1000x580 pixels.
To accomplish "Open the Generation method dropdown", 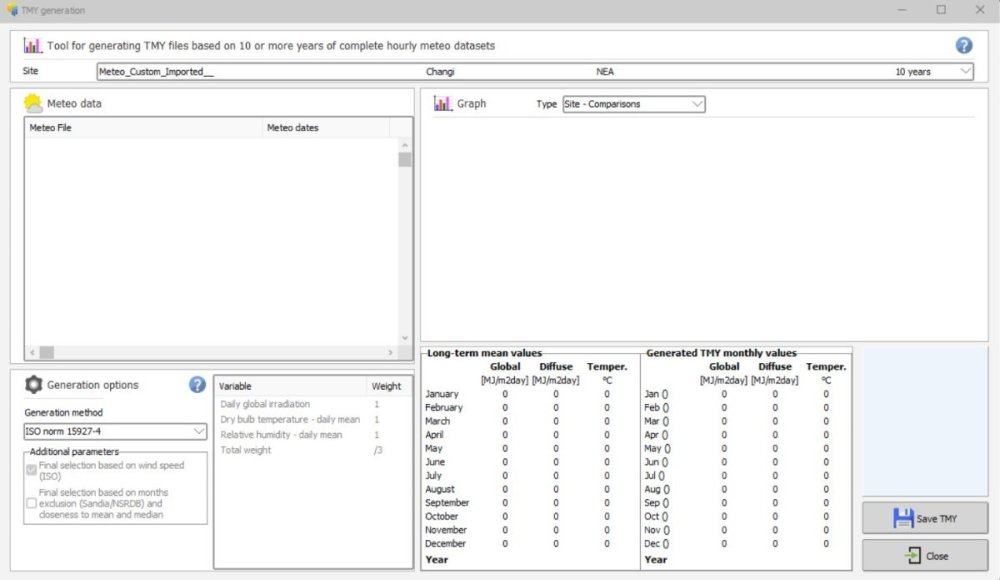I will click(x=198, y=431).
